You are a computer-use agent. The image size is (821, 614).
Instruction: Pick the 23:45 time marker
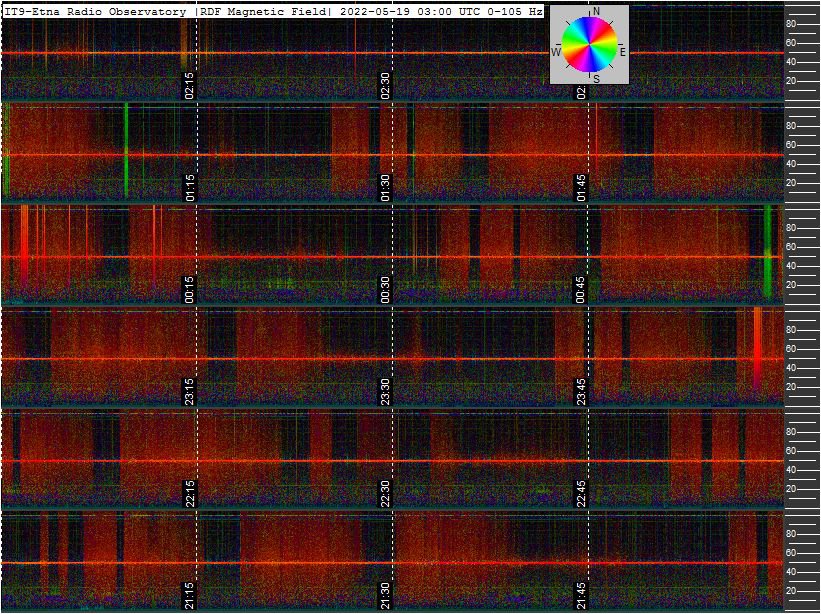tap(581, 391)
